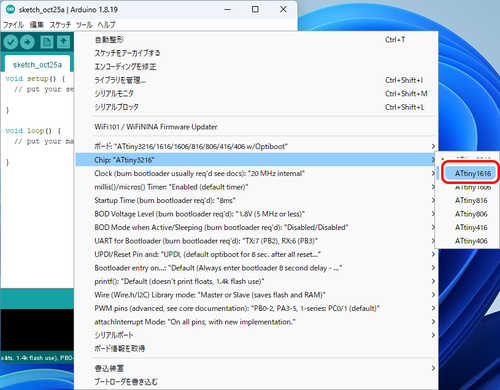Expand the BOD Mode when Active/Sleeping submenu
500x390 pixels.
pos(256,227)
